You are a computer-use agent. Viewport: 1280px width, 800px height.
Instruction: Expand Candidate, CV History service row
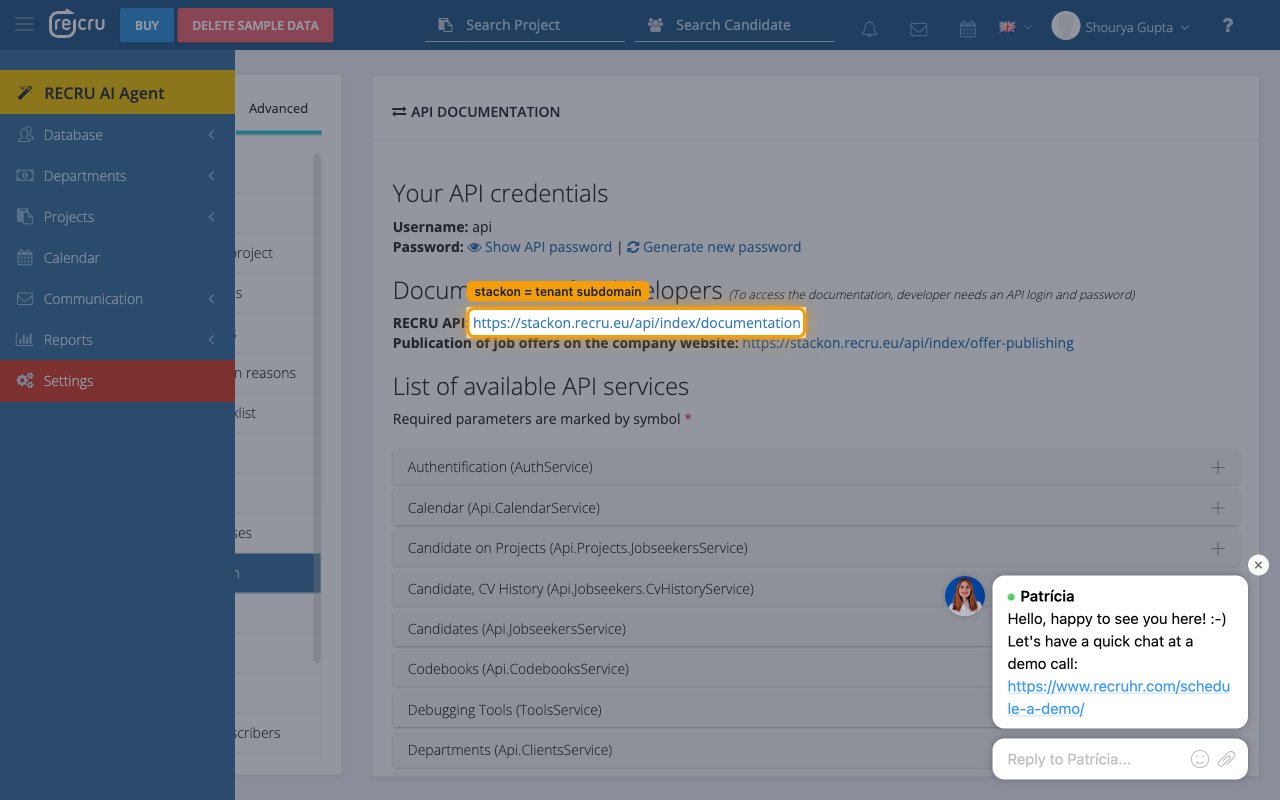816,589
